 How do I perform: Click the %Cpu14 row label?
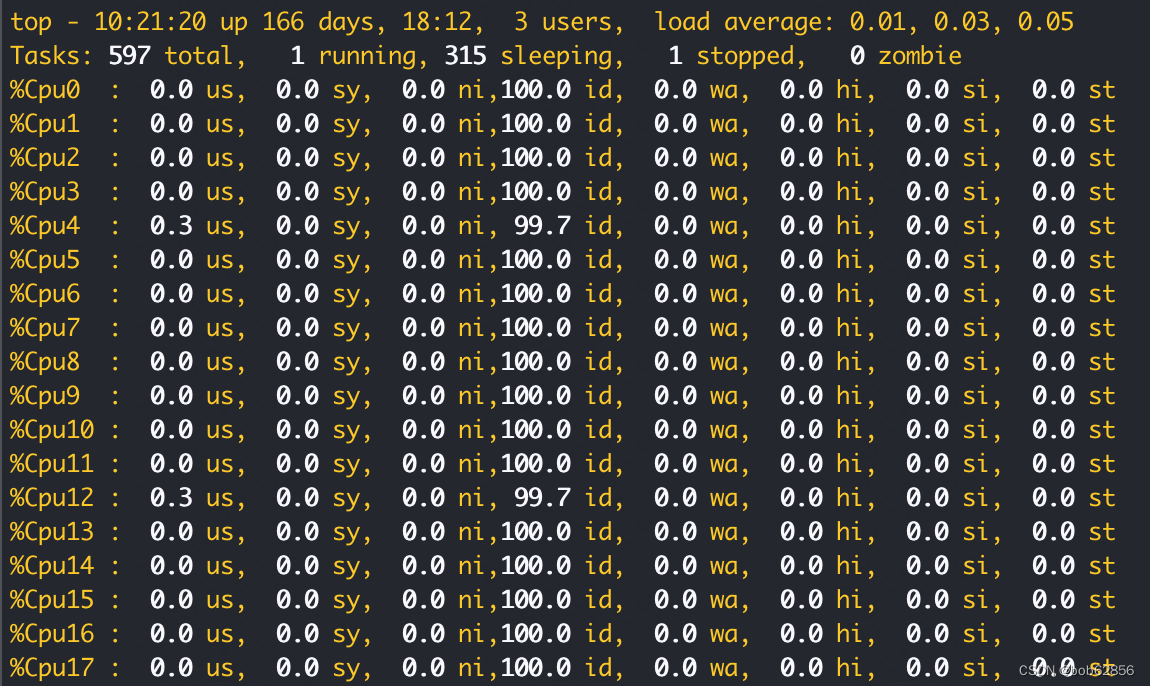coord(52,566)
